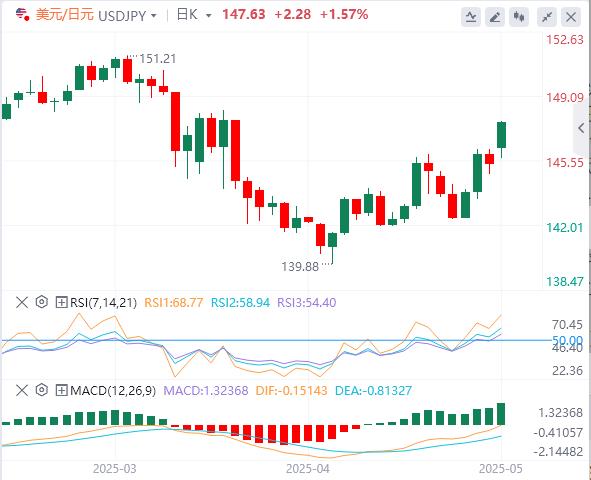This screenshot has width=591, height=480.
Task: Expand the side panel left-chevron handle
Action: [581, 128]
